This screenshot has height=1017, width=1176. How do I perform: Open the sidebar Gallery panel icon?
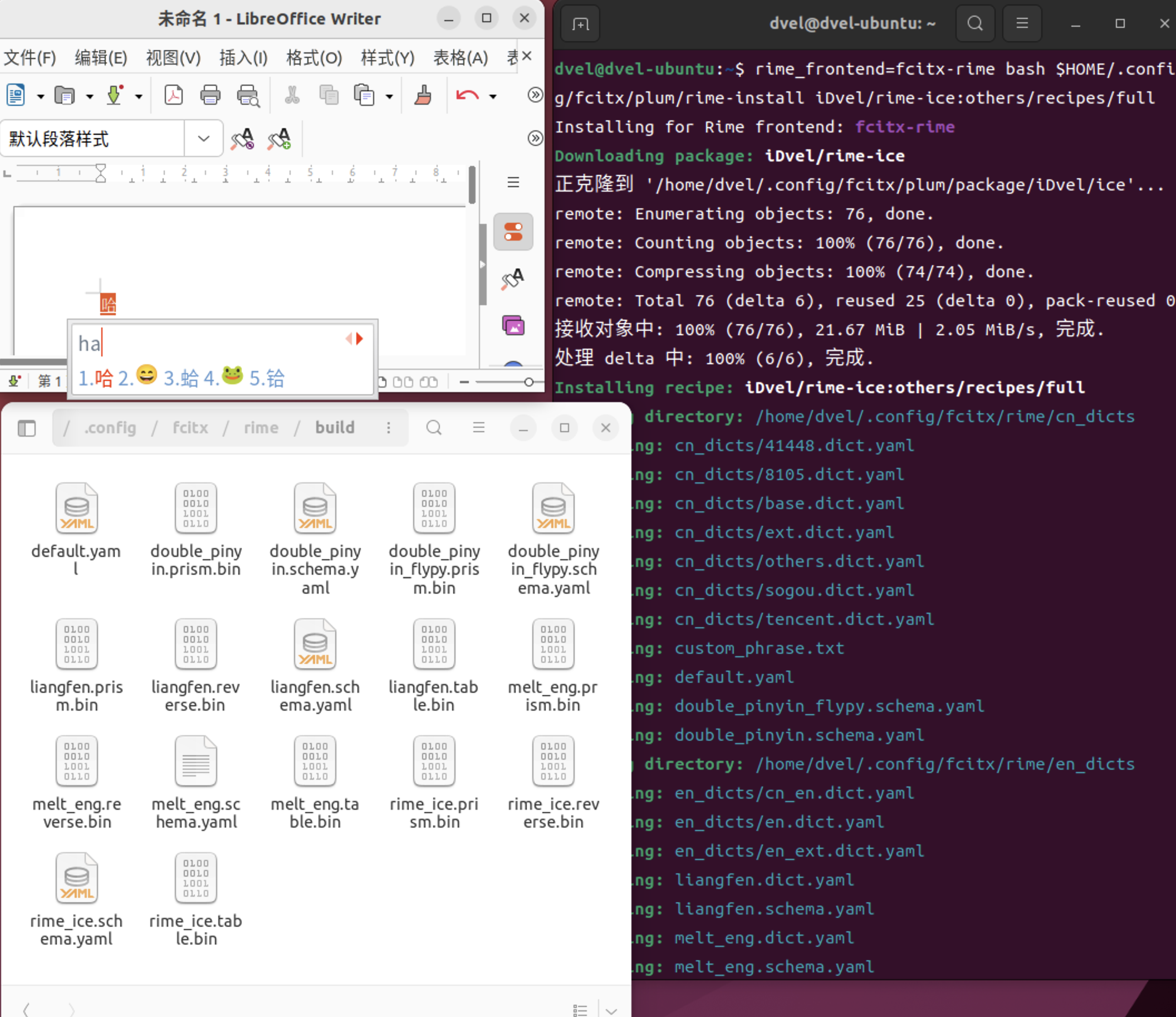click(513, 326)
